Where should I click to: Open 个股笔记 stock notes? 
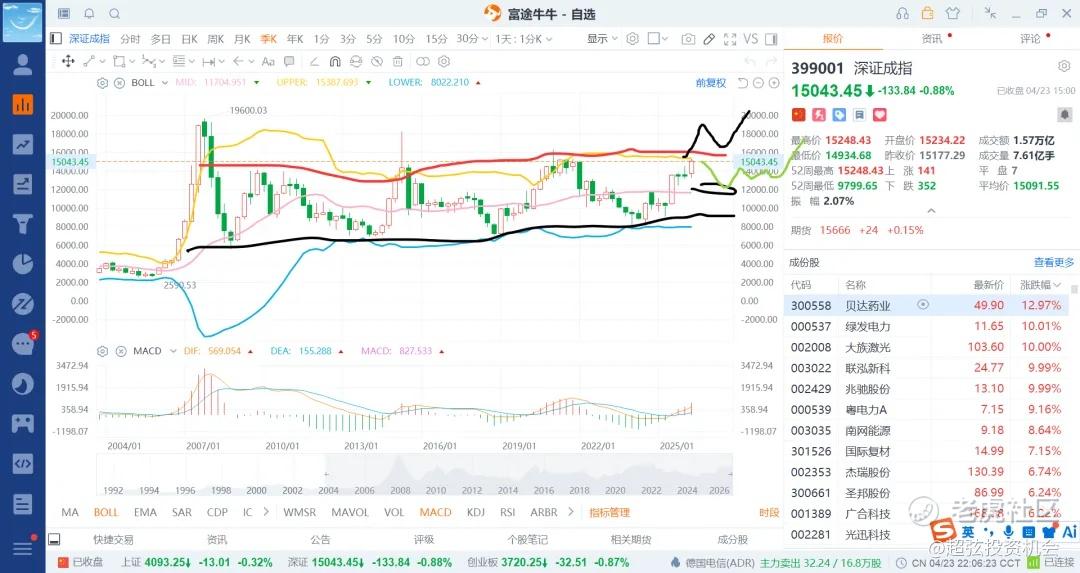[x=528, y=539]
